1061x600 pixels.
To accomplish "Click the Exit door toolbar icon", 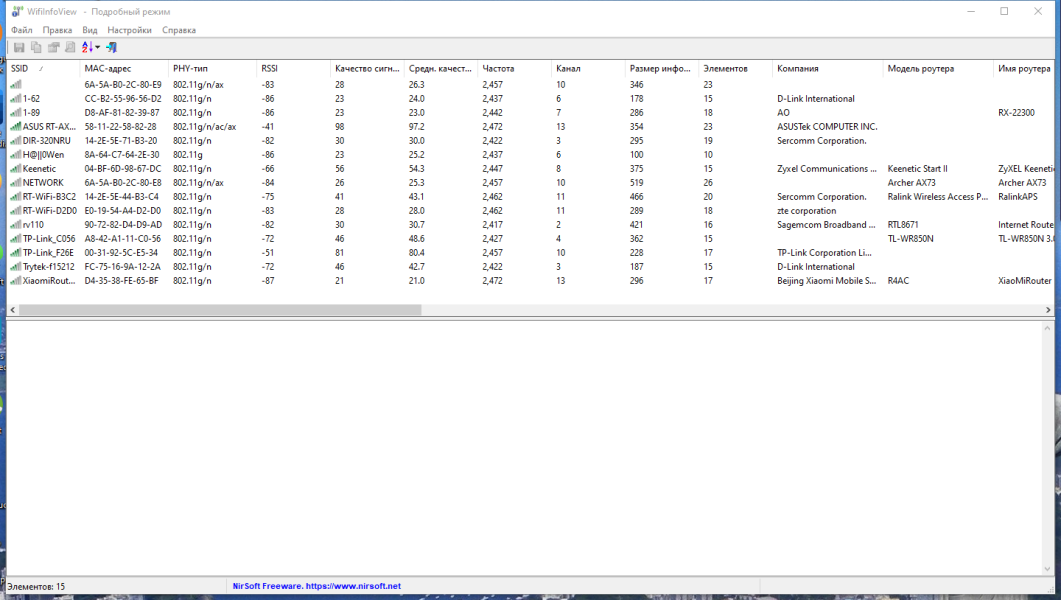I will point(112,47).
